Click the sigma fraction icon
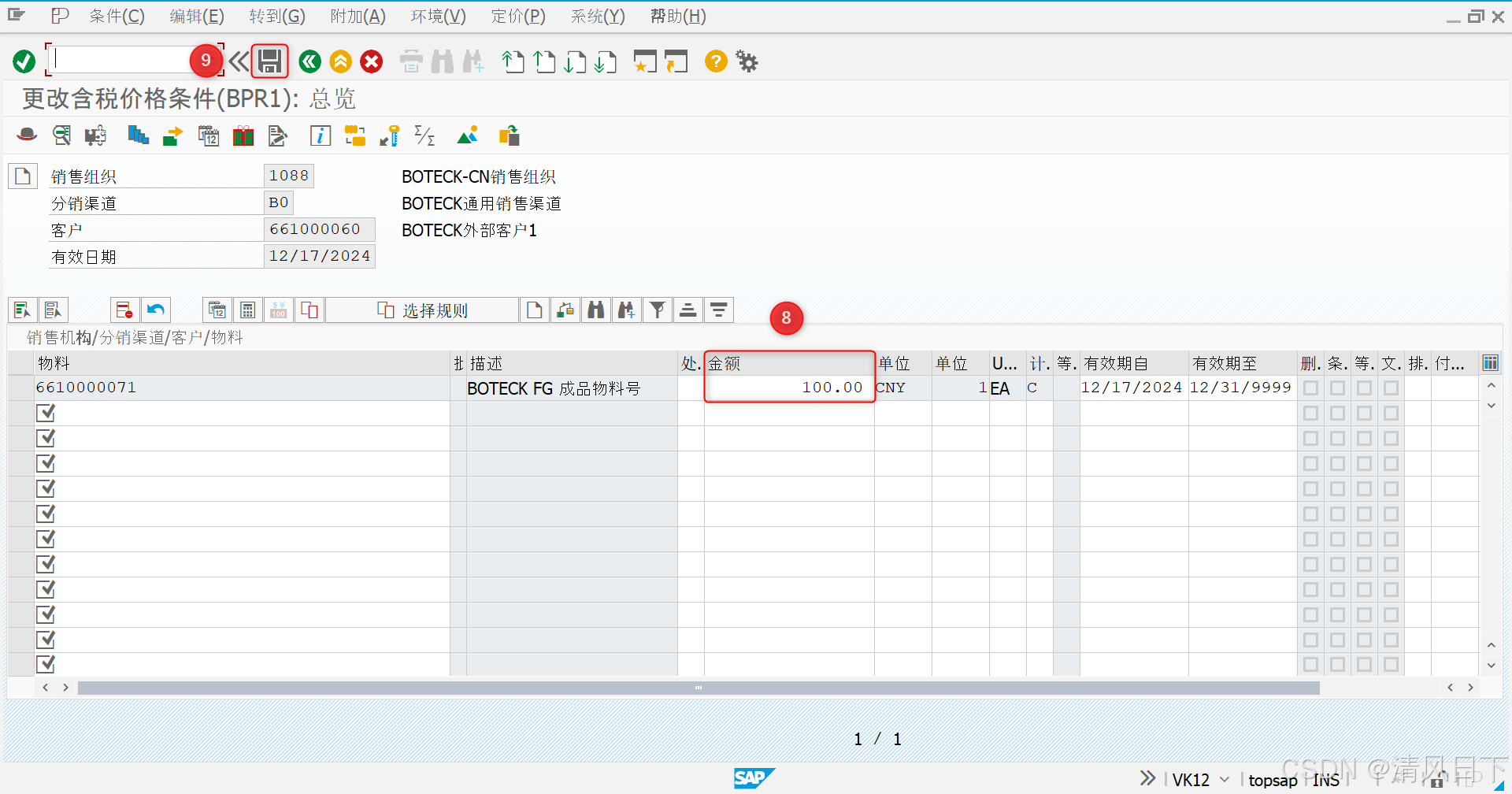Screen dimensions: 1512x794 (x=424, y=135)
